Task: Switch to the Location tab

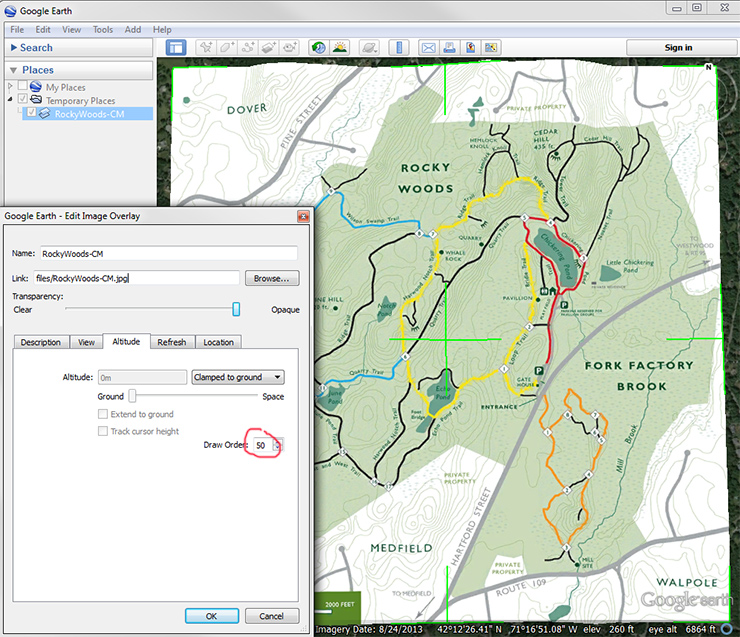Action: pos(218,342)
